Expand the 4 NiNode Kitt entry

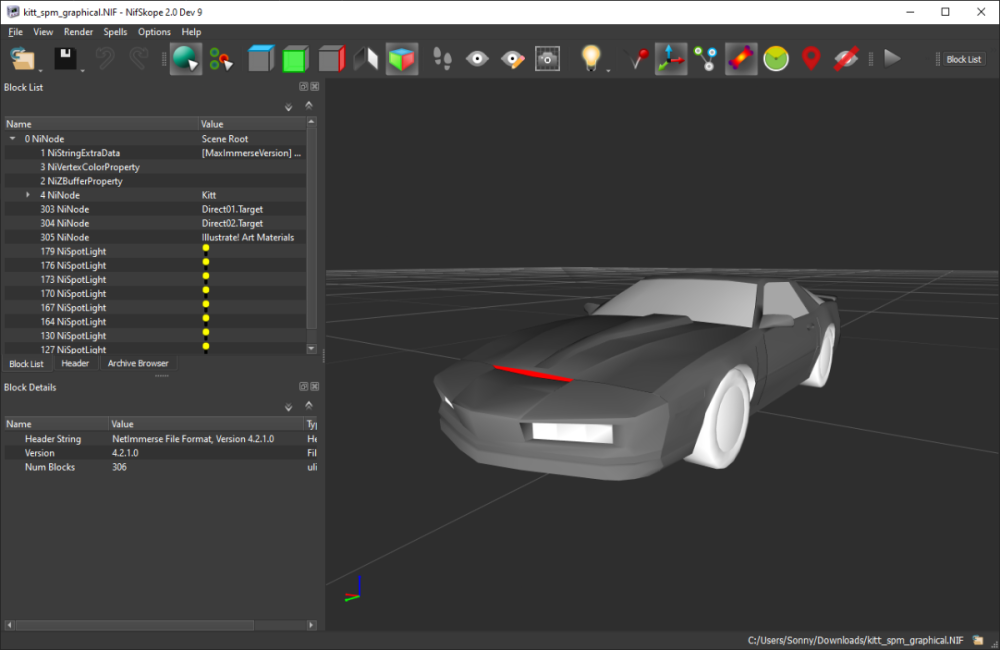pyautogui.click(x=27, y=195)
